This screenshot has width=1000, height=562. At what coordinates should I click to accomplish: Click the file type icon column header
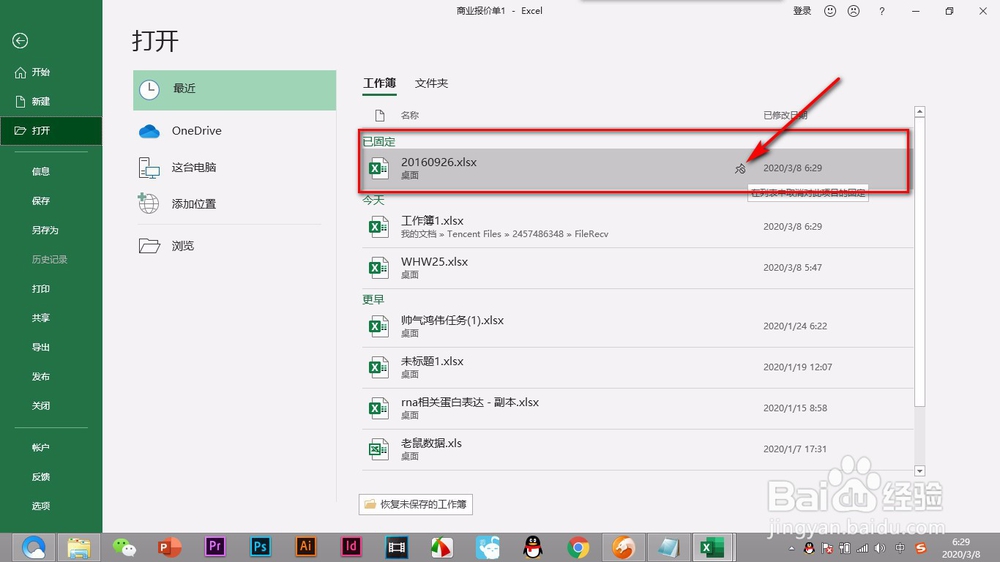(380, 115)
